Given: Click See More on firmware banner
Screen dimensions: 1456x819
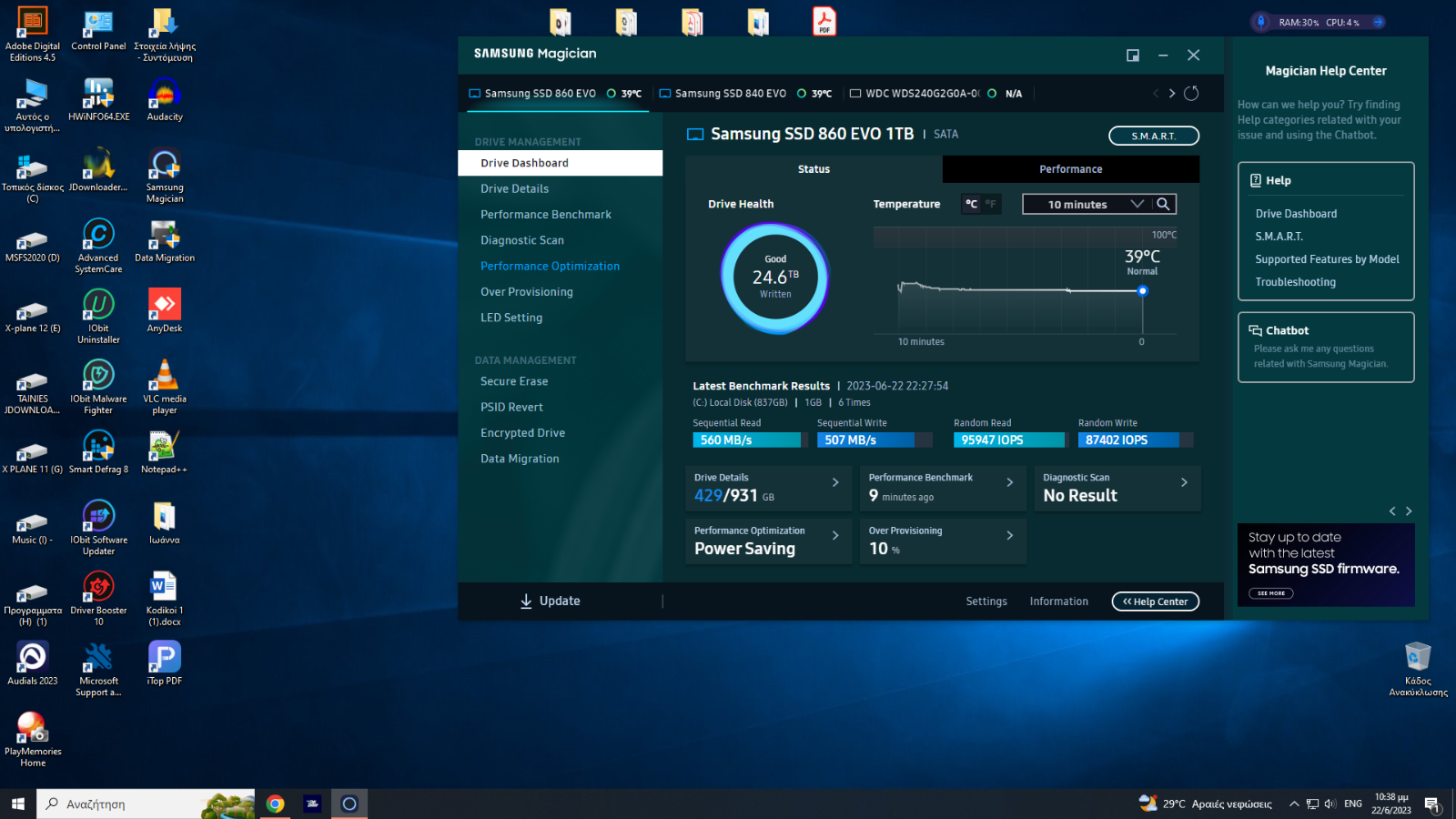Looking at the screenshot, I should [1271, 593].
